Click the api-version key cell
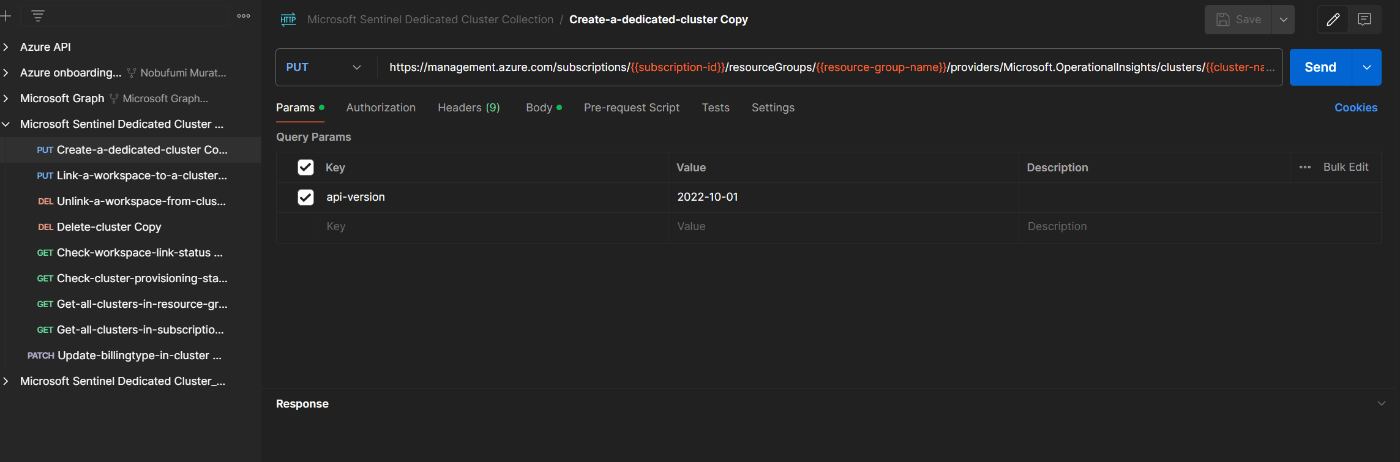 [x=494, y=197]
